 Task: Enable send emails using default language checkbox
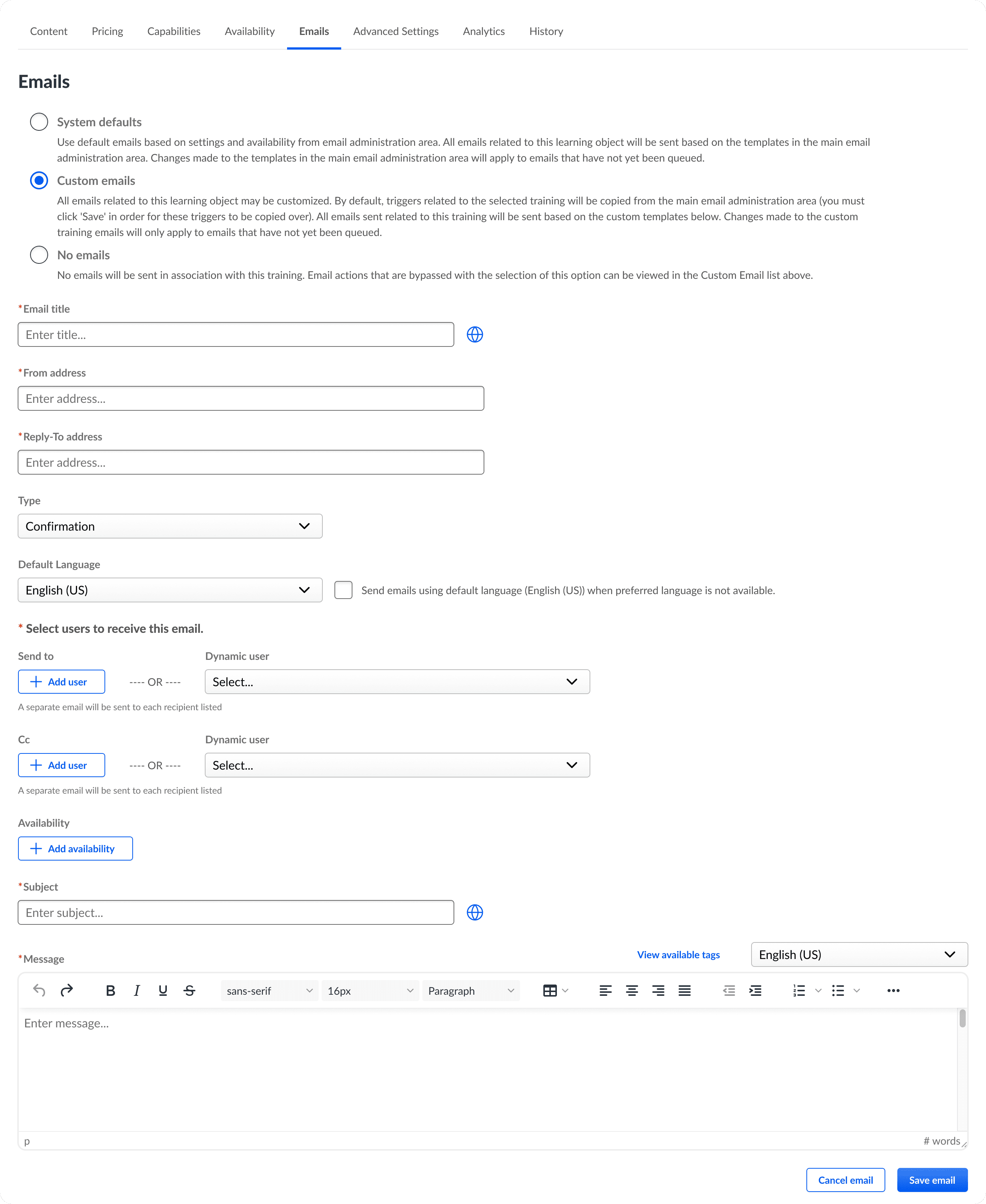(x=343, y=590)
